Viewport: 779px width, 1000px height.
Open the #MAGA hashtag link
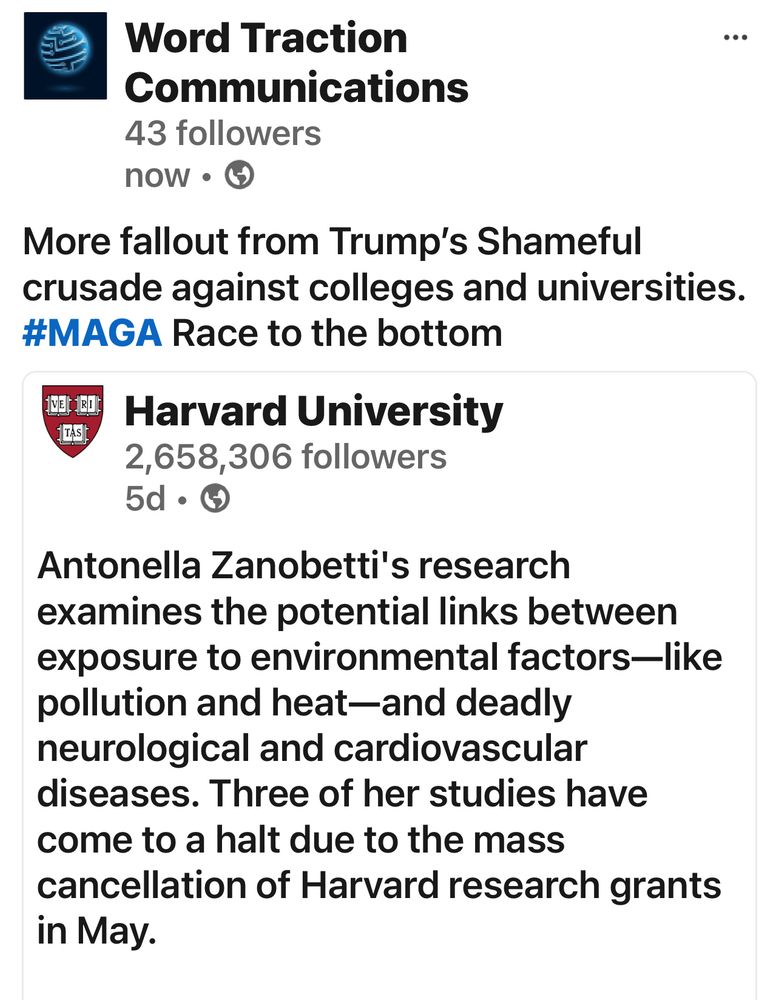92,334
